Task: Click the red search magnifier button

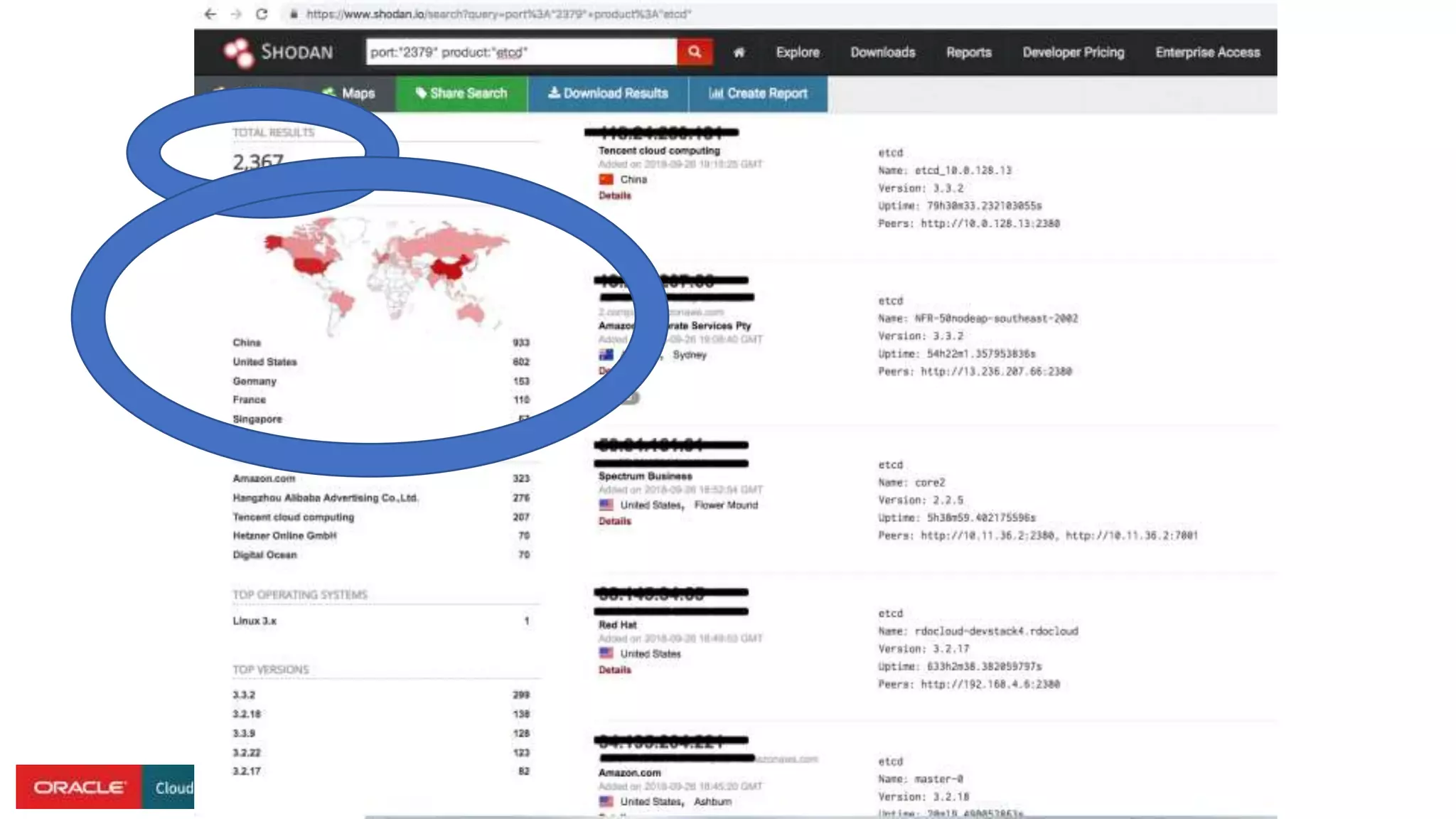Action: click(x=694, y=52)
